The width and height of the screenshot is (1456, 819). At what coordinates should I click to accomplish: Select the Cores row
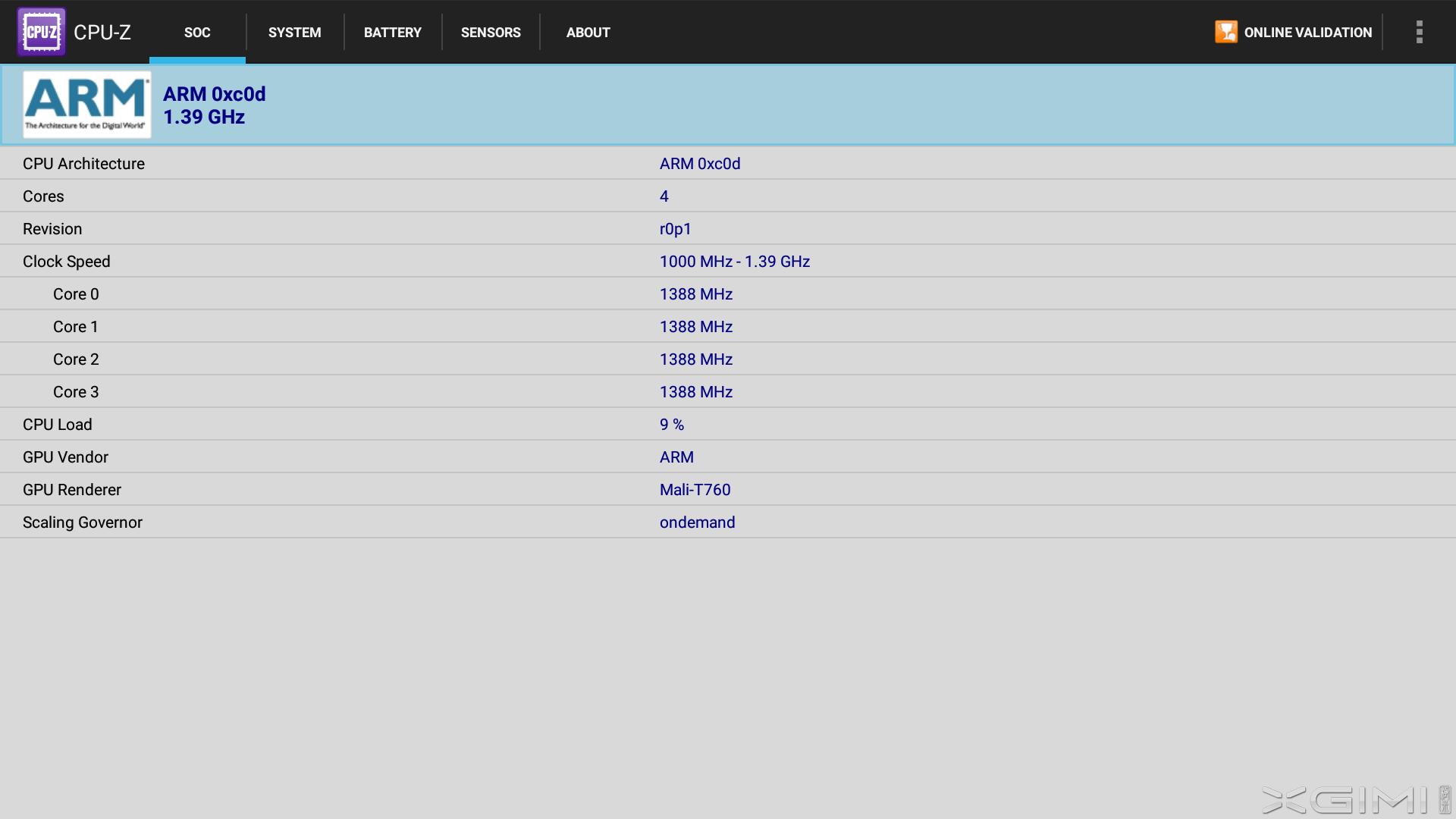[x=728, y=196]
